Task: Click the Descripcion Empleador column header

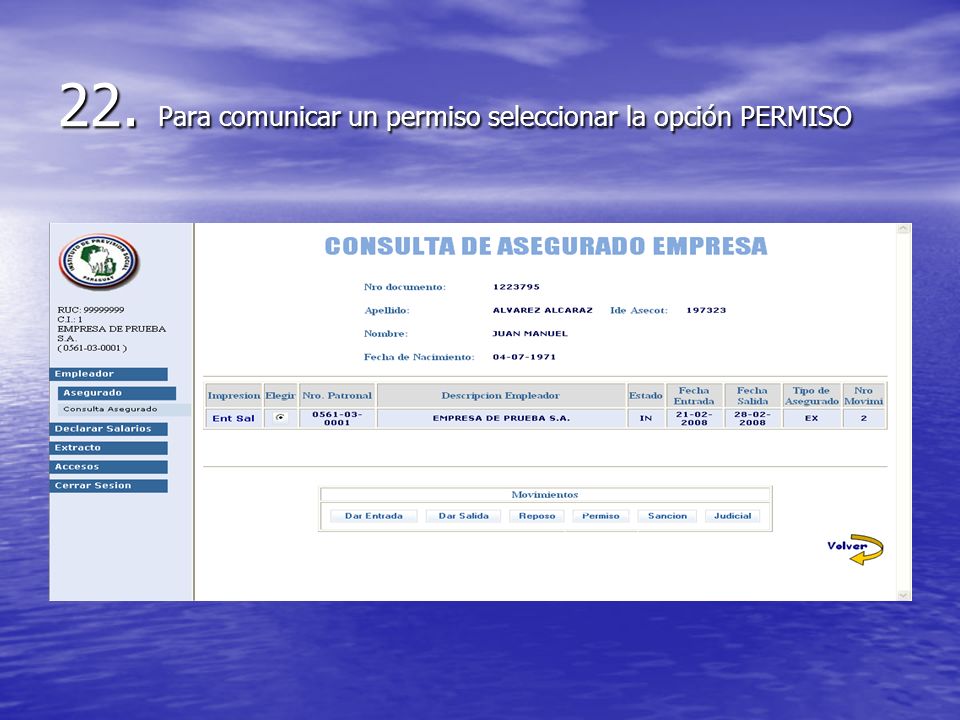Action: point(501,396)
